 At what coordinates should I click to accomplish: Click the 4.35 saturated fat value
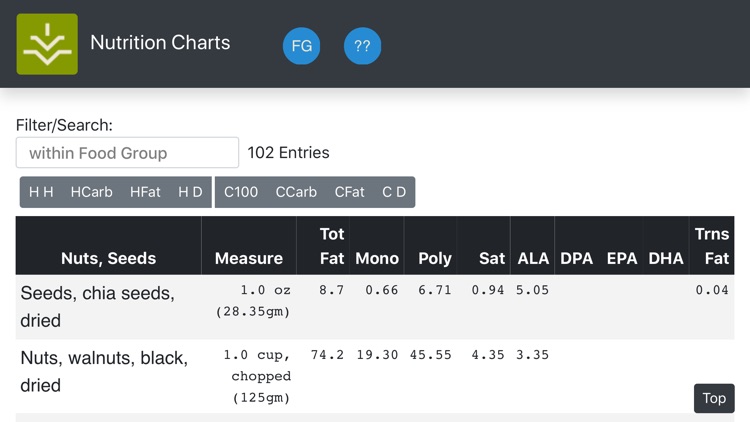(488, 355)
